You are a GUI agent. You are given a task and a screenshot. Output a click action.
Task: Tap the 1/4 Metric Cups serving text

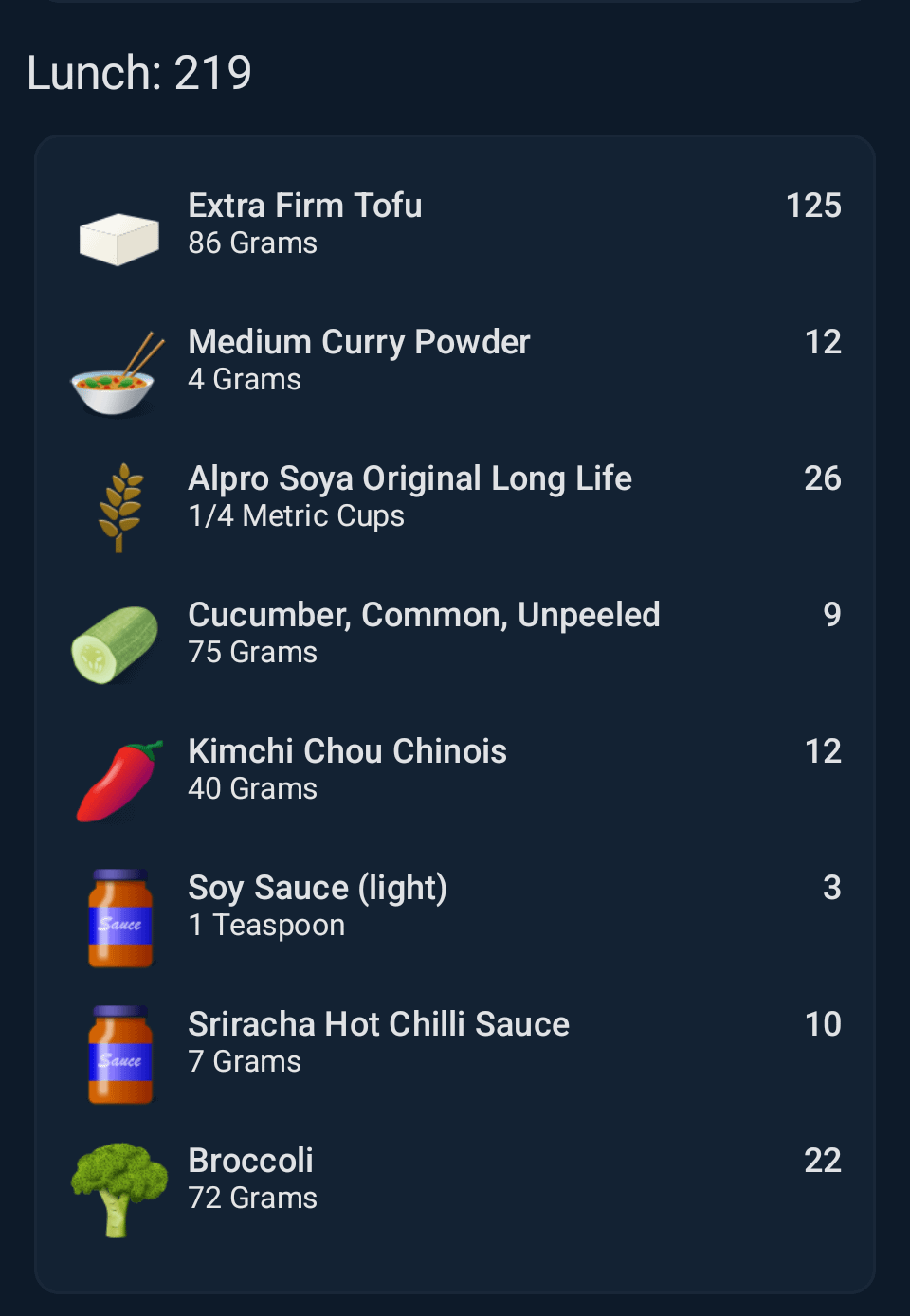pos(296,516)
